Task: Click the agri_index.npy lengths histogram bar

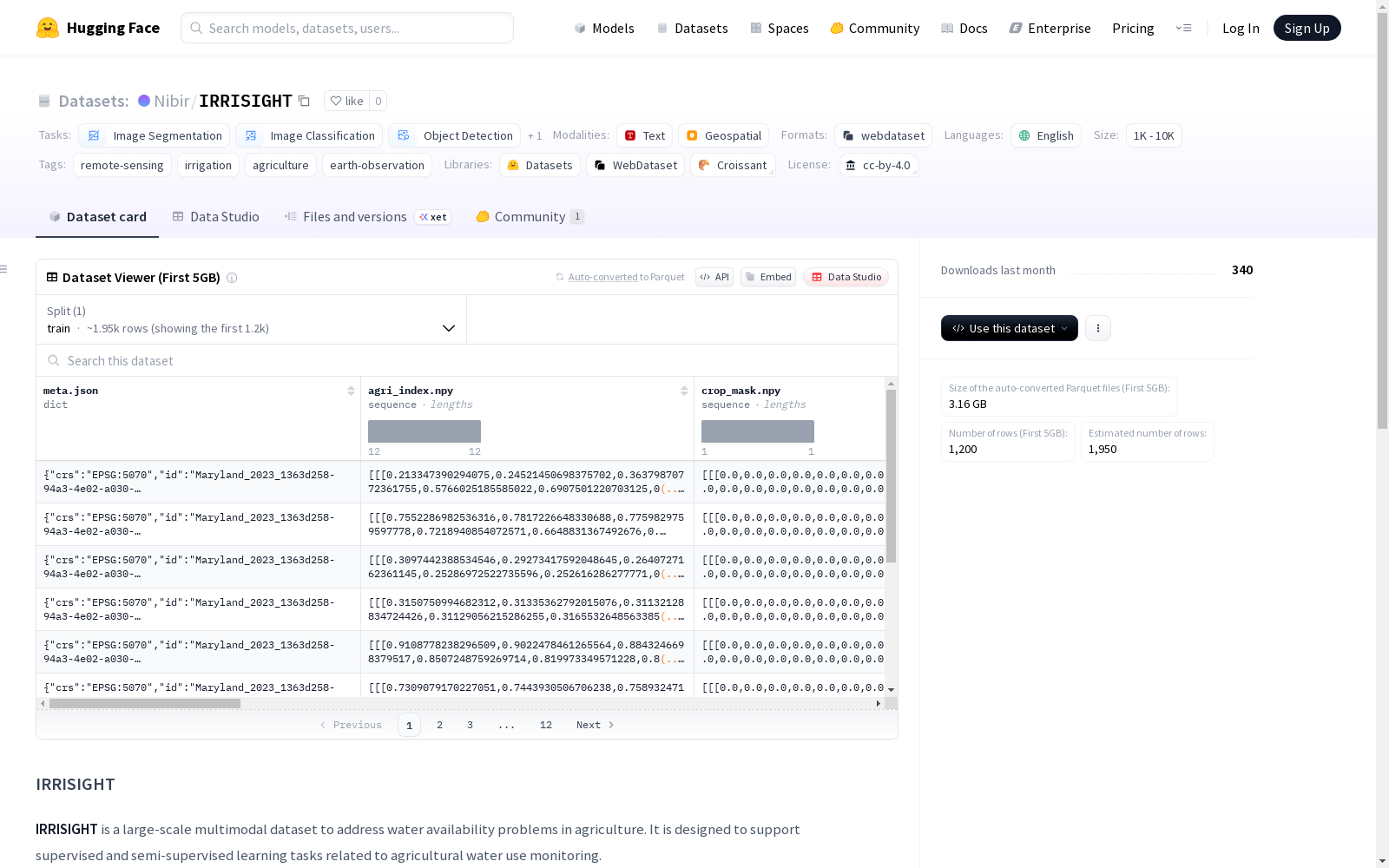Action: [425, 431]
